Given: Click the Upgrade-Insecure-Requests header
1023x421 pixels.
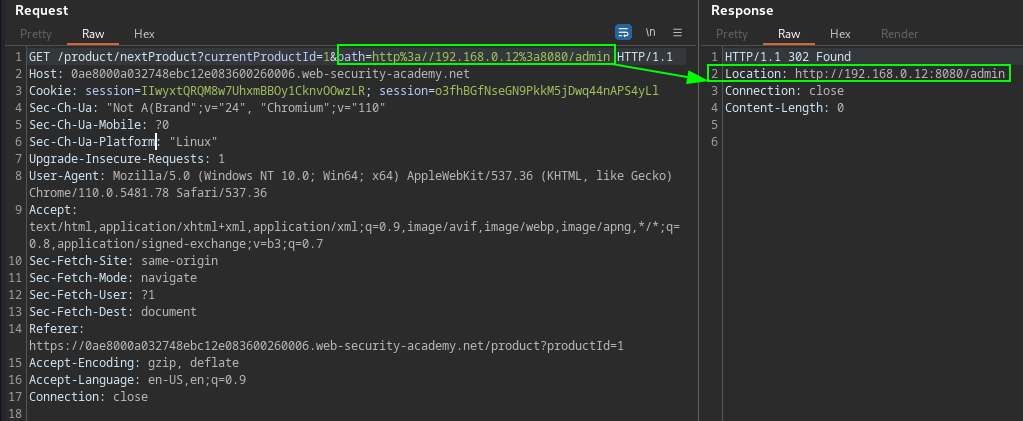Looking at the screenshot, I should coord(127,159).
